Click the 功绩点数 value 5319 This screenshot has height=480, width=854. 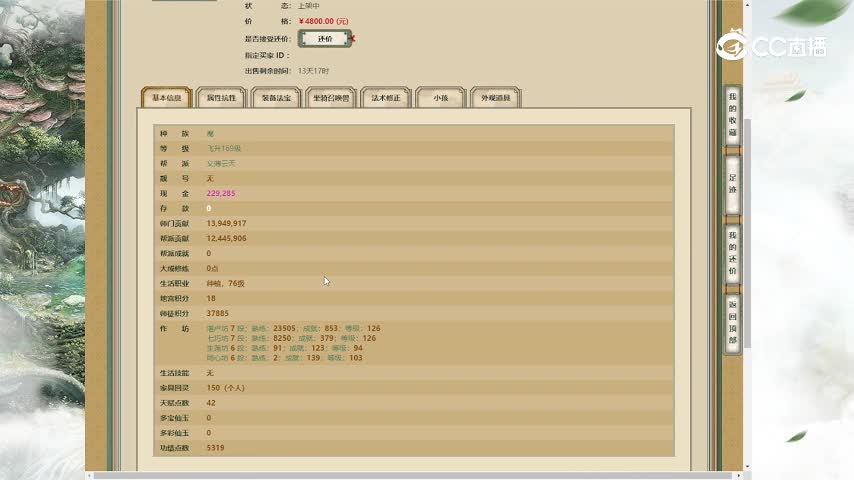[215, 448]
